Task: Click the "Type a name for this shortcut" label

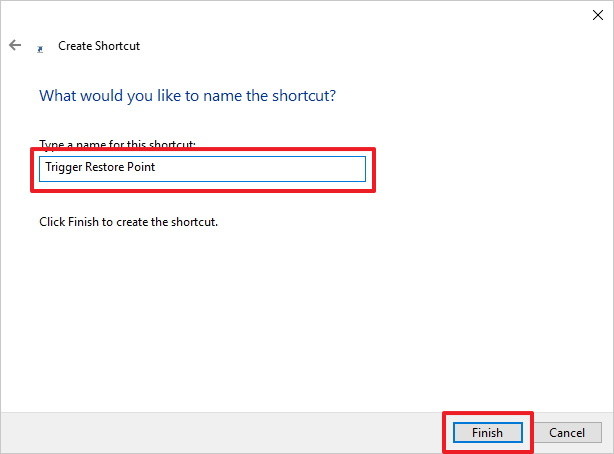Action: coord(117,145)
